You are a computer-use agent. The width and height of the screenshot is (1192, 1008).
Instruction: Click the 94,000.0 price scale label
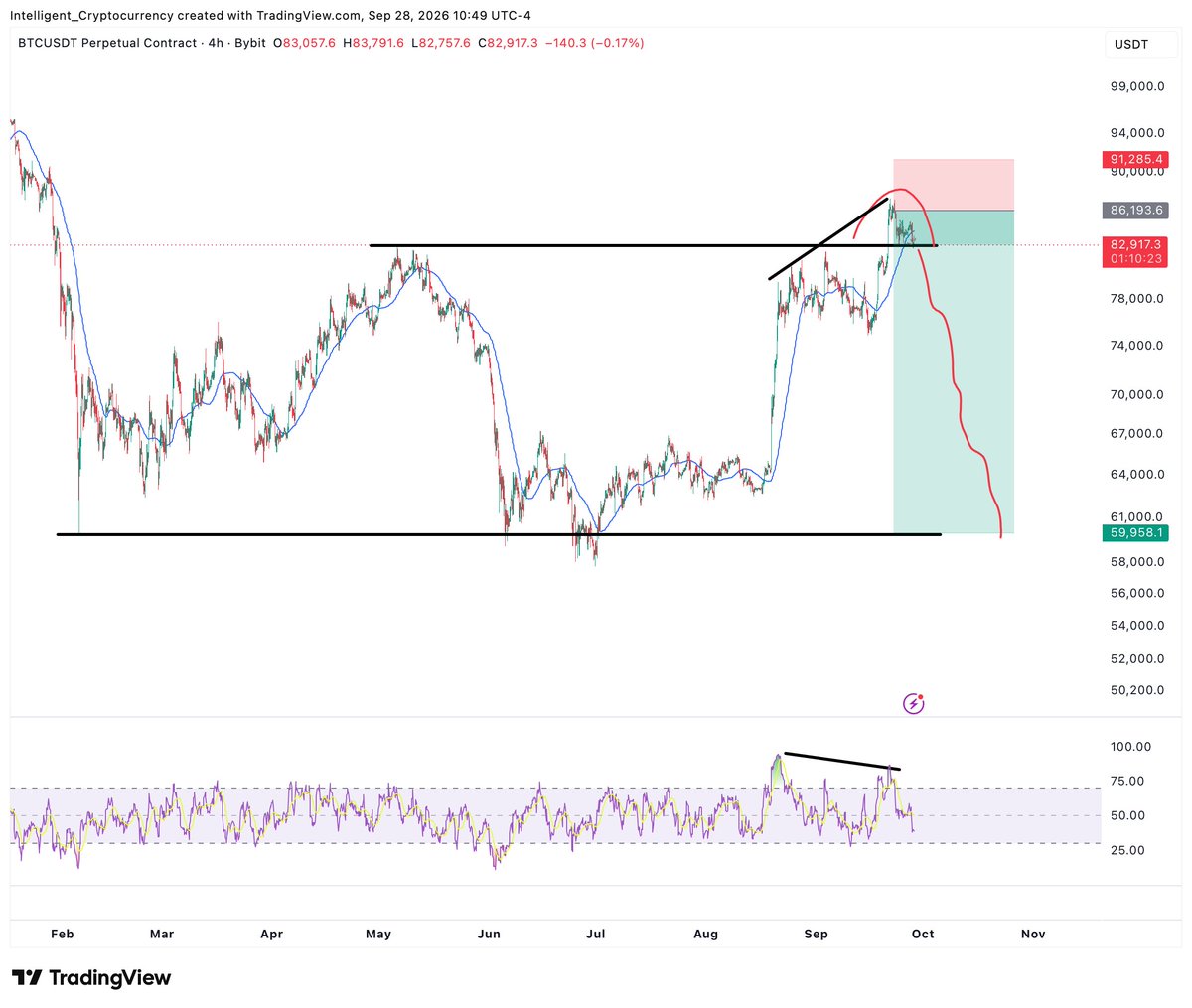[1137, 133]
